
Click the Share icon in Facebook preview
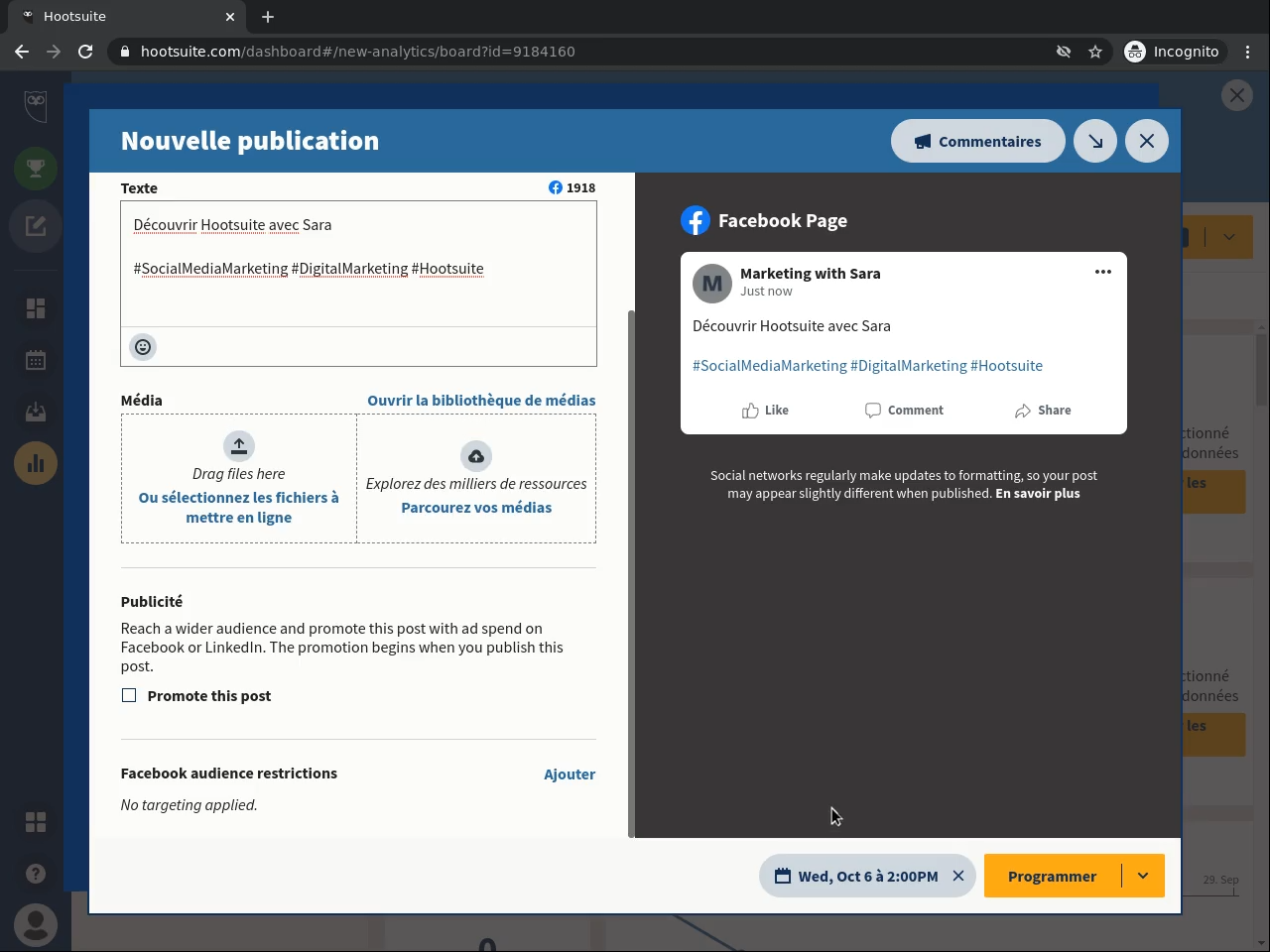coord(1023,411)
